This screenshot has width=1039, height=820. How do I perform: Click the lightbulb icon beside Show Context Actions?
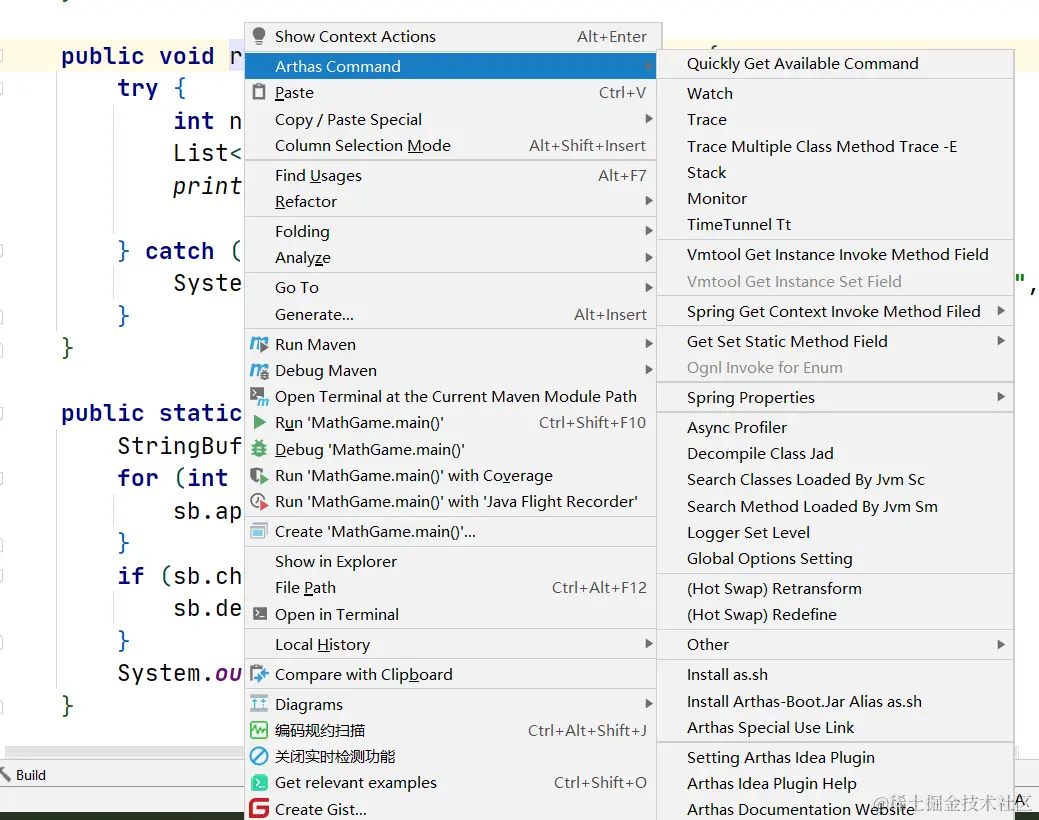click(259, 36)
